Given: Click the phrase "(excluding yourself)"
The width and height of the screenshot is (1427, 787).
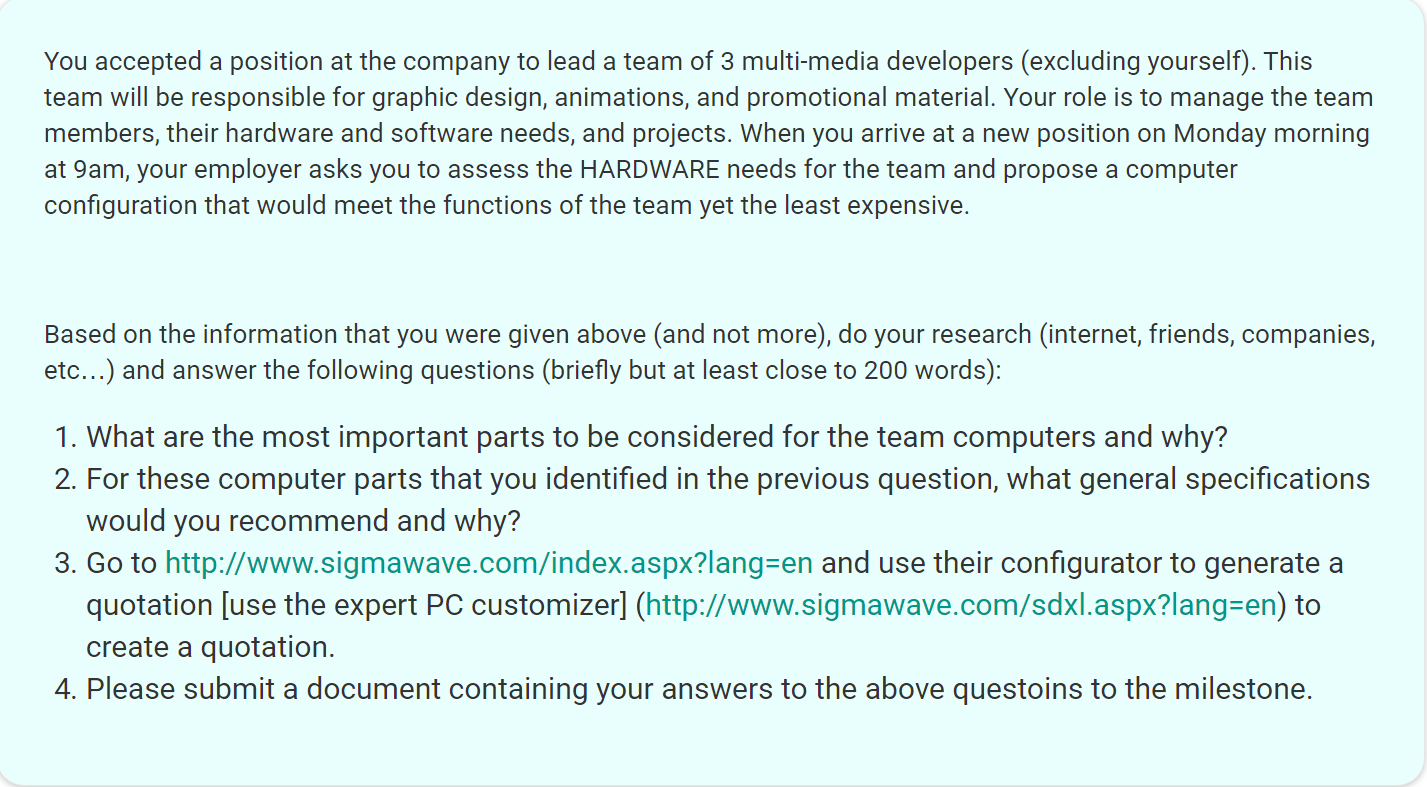Looking at the screenshot, I should pyautogui.click(x=1137, y=61).
